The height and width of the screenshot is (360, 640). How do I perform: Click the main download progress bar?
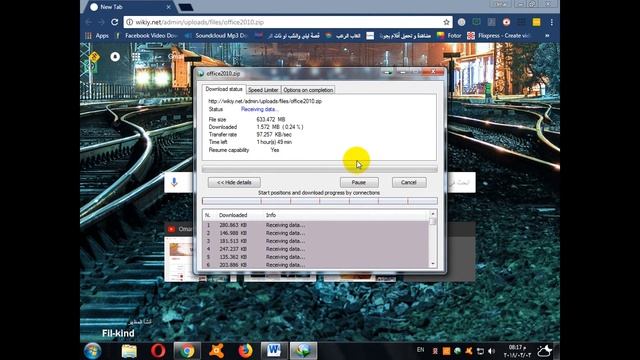[x=320, y=169]
